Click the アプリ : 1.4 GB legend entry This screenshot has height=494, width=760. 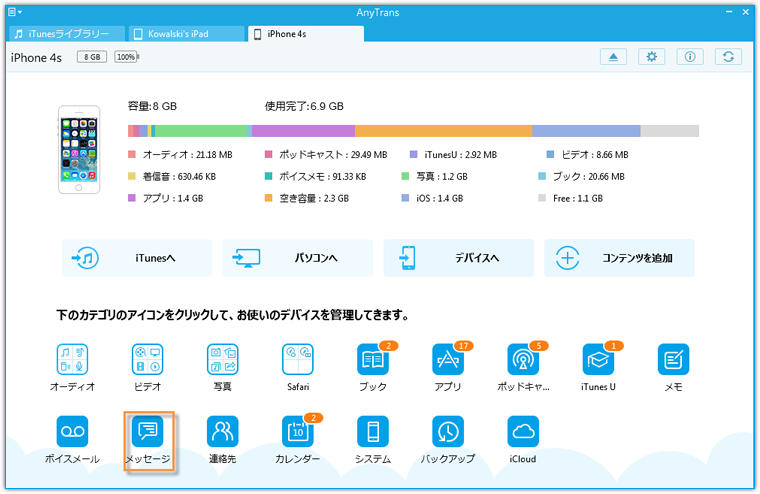point(166,198)
